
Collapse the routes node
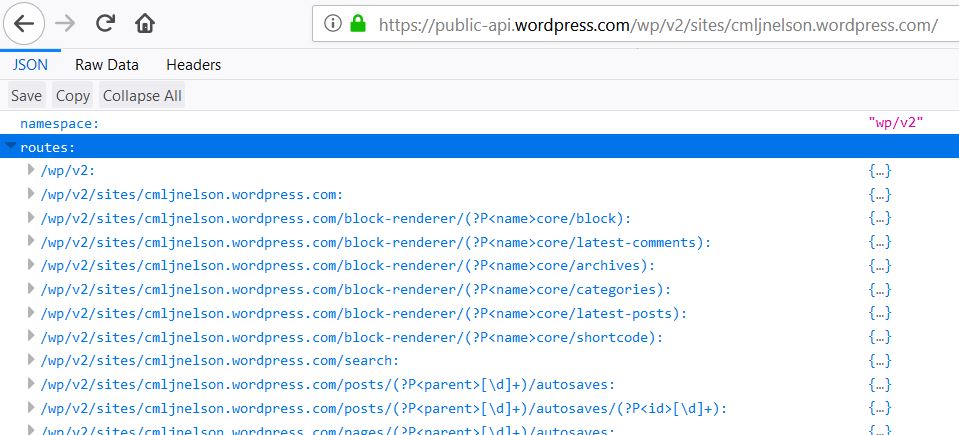point(10,146)
